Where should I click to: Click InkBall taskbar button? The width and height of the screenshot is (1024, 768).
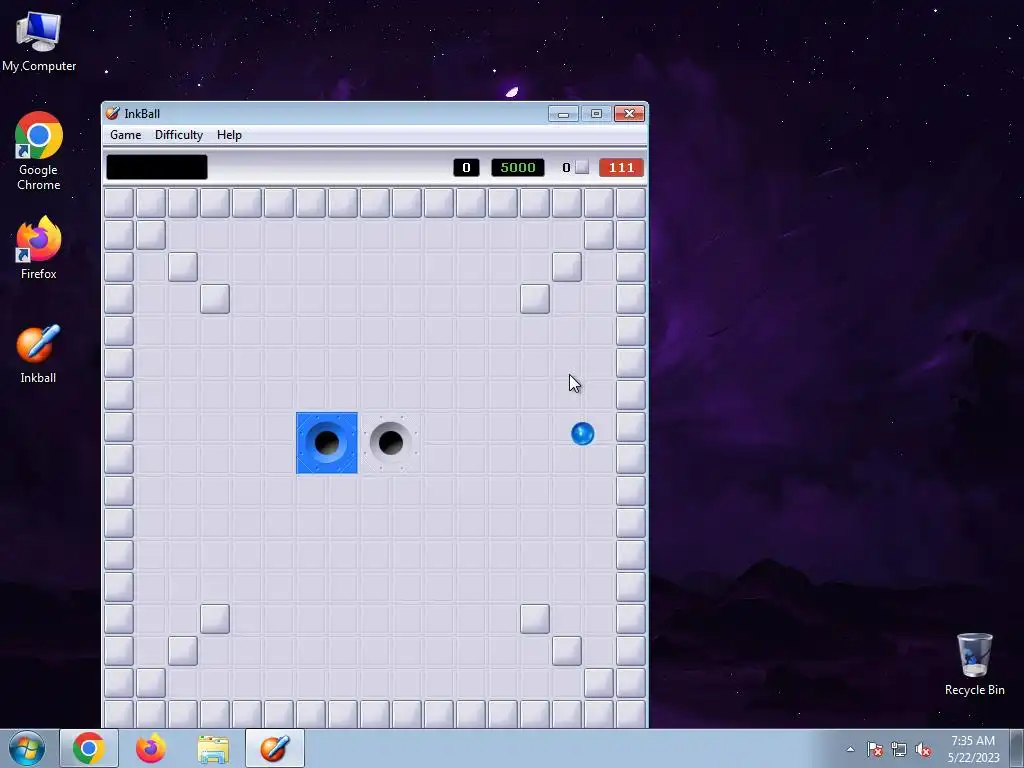click(x=275, y=748)
